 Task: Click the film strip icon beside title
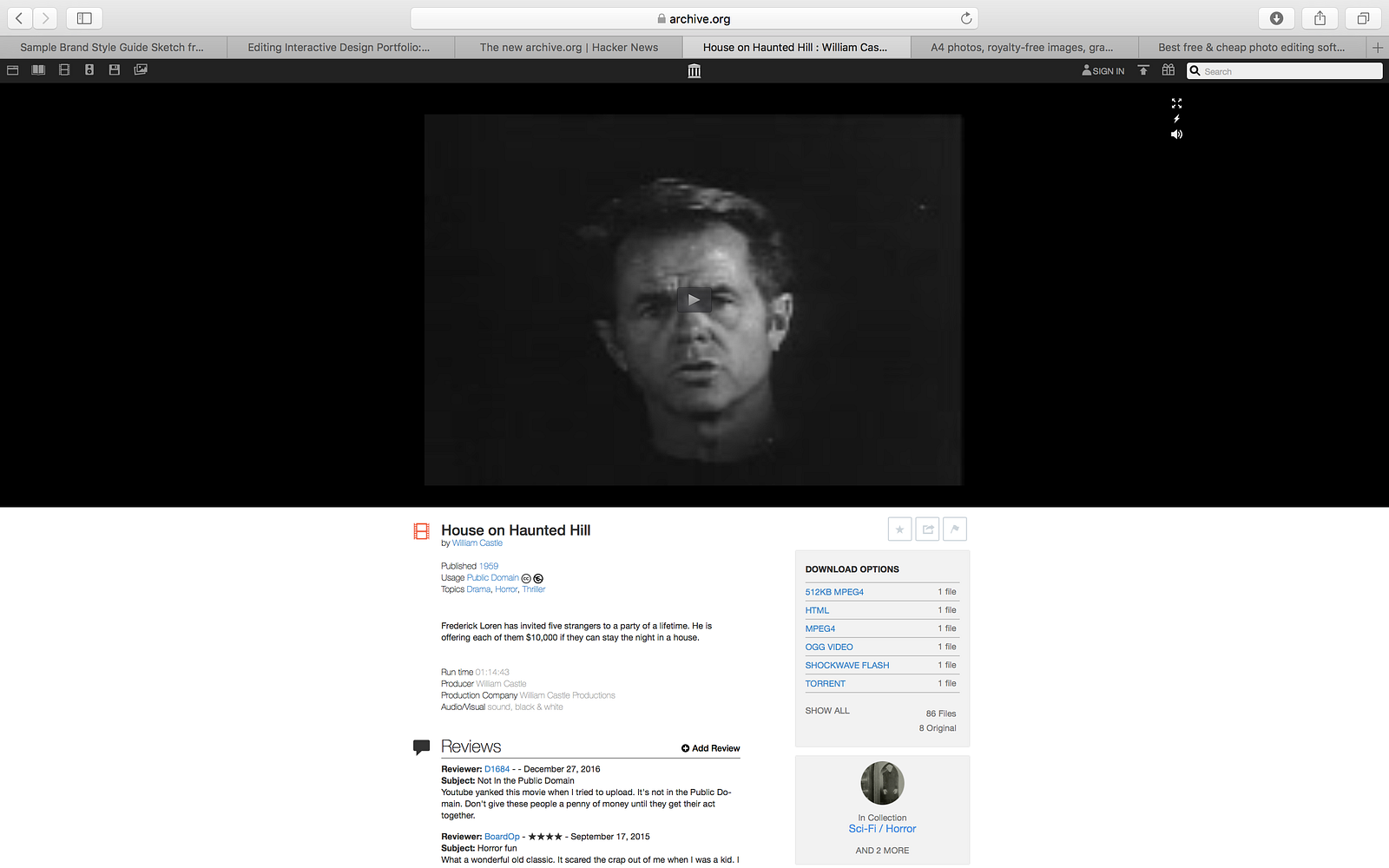coord(422,531)
